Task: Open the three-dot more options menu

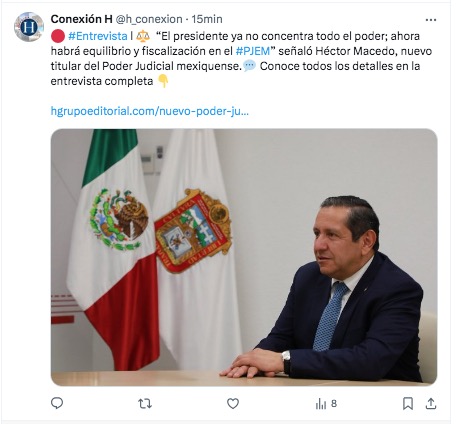Action: click(x=431, y=20)
